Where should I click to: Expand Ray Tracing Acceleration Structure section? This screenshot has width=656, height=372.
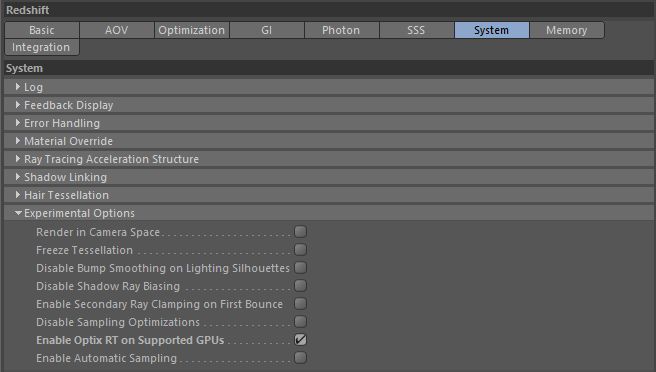tap(329, 159)
